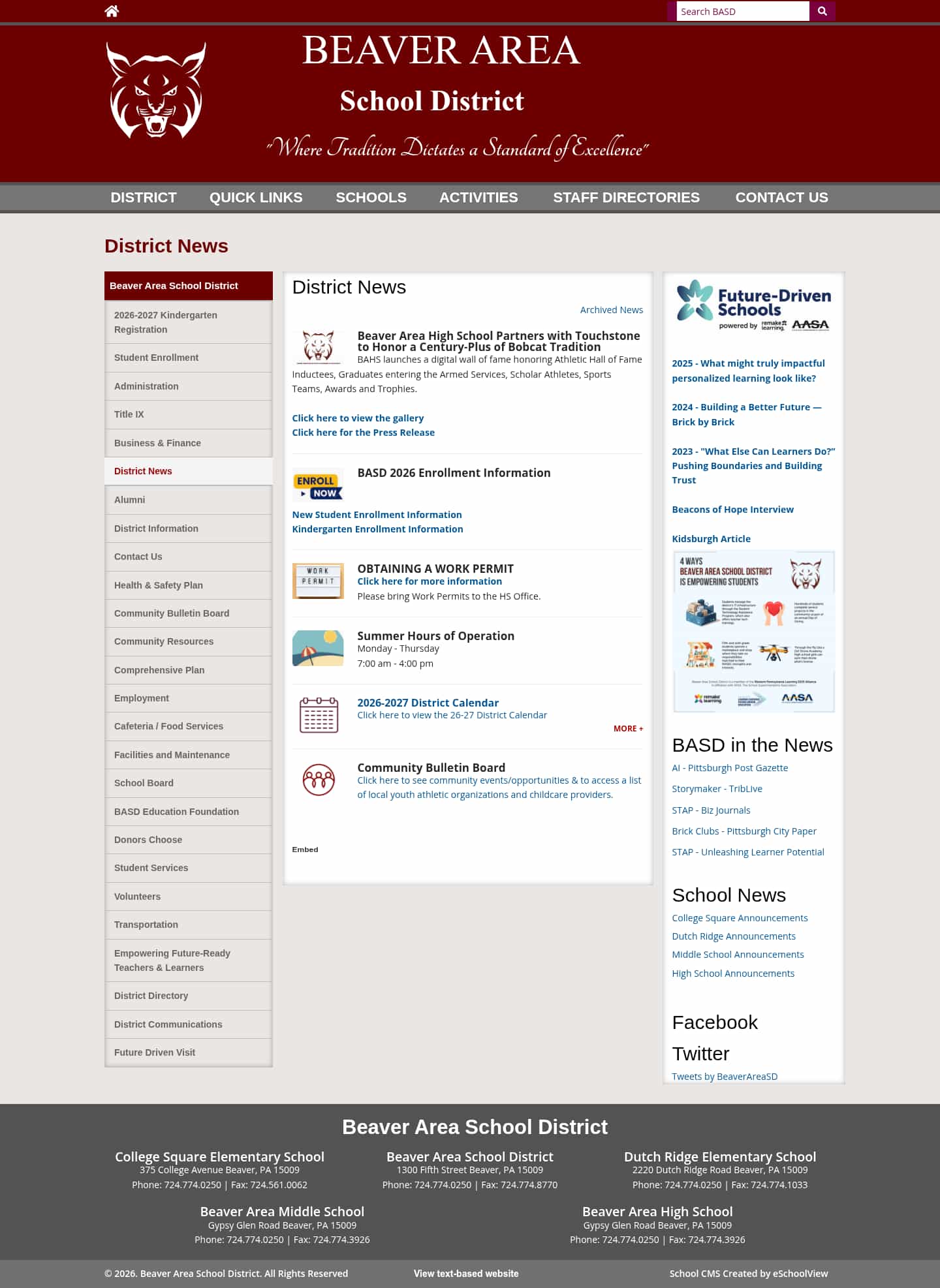Open STAP - Biz Journals link
This screenshot has height=1288, width=940.
click(711, 810)
